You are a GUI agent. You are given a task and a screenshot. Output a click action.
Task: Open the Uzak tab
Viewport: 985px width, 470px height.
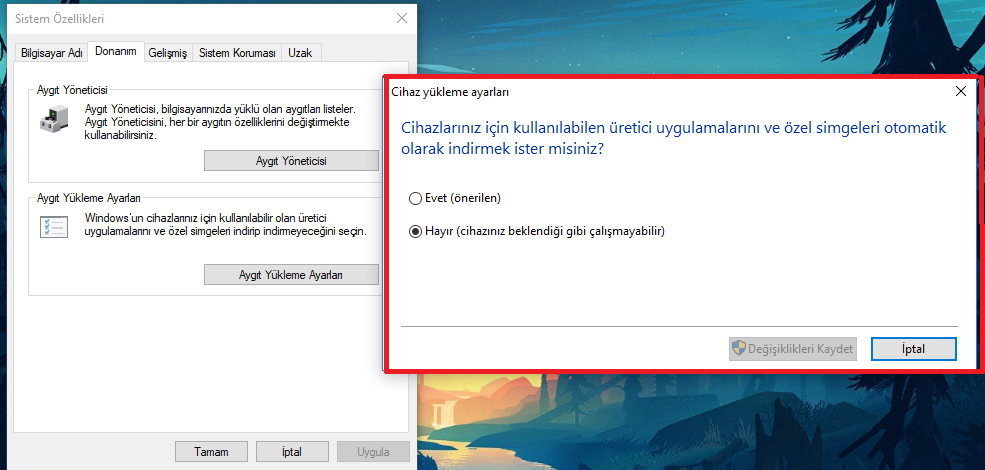point(300,53)
